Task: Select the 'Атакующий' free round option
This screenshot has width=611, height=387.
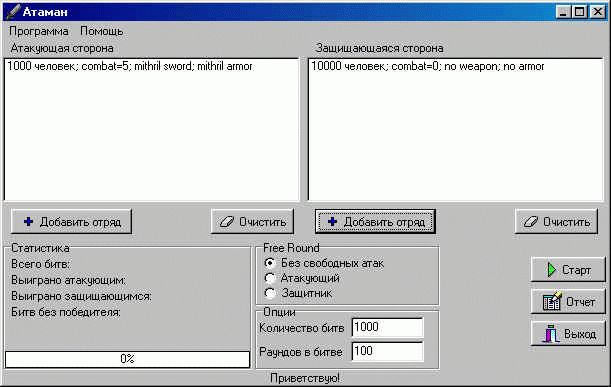Action: click(269, 278)
